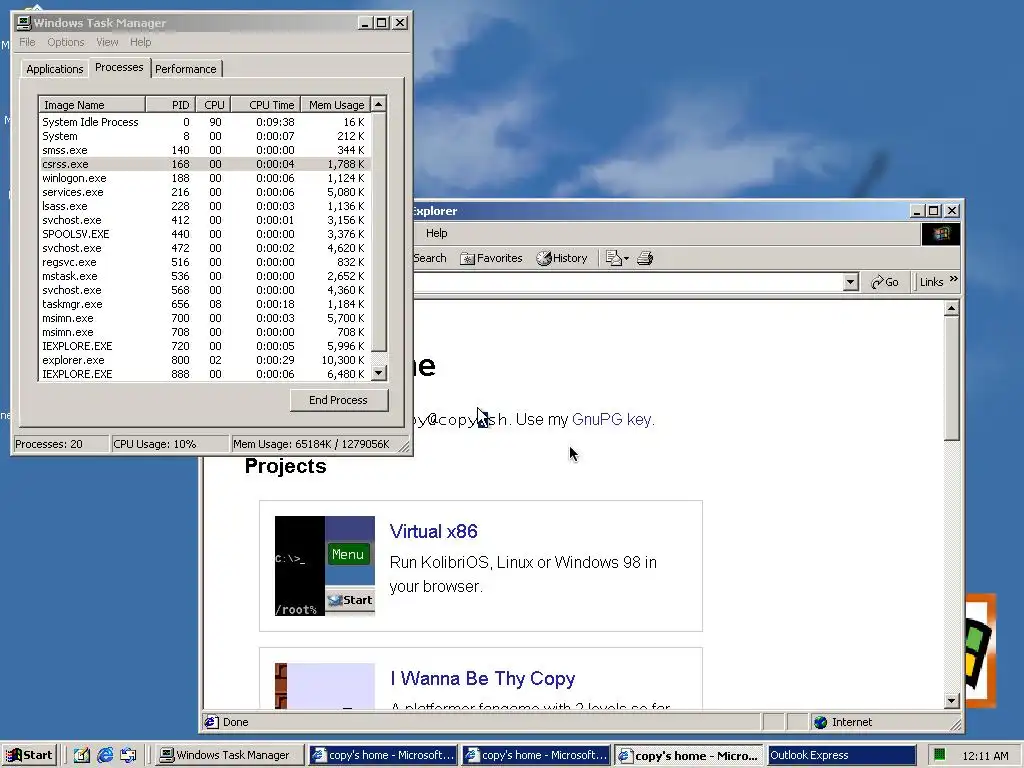Select IEXPLORE.EXE row with PID 720
1024x768 pixels.
click(205, 346)
